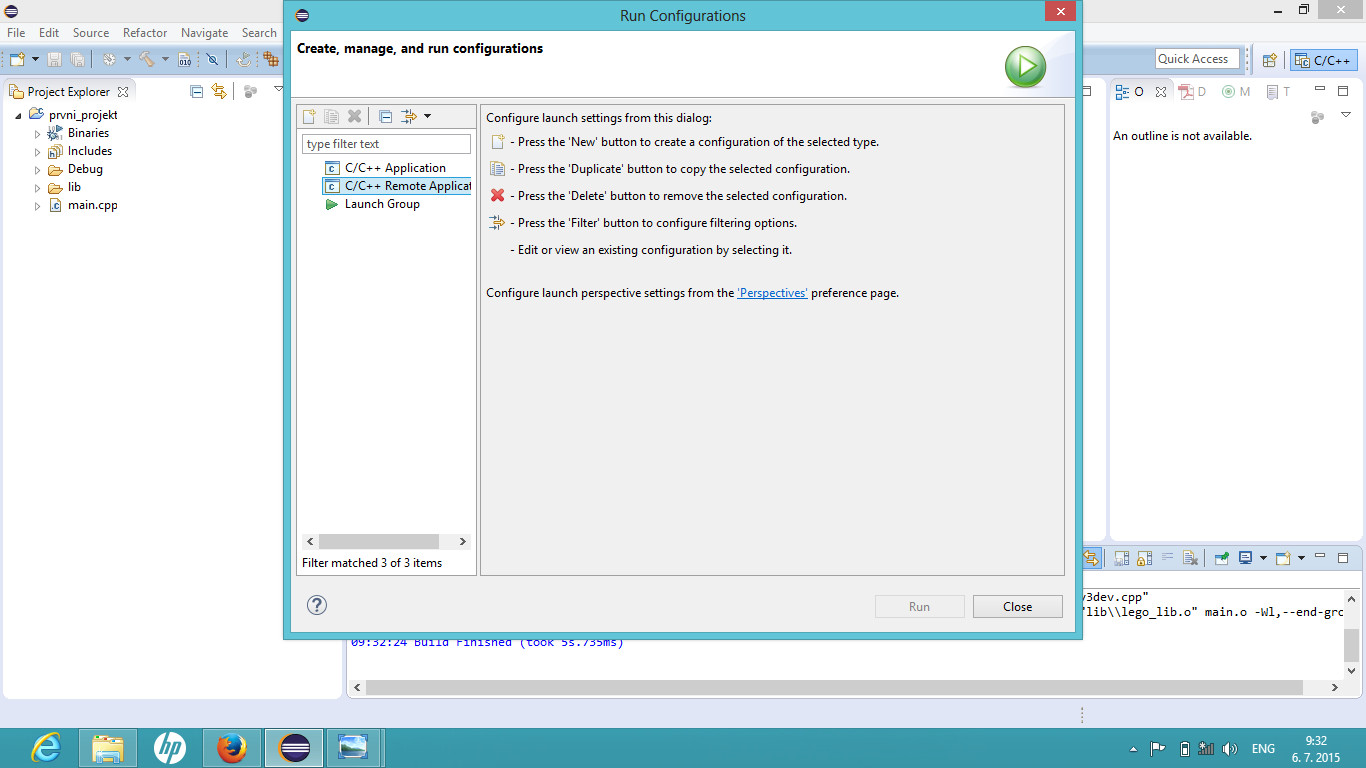Click the filter launch configurations icon
The width and height of the screenshot is (1366, 768).
point(409,117)
